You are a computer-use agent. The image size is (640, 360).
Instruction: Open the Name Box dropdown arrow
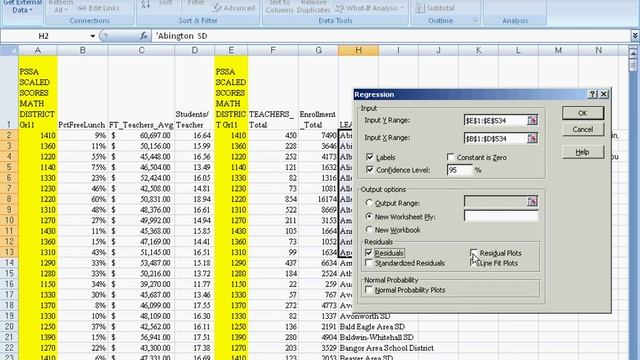pos(93,36)
